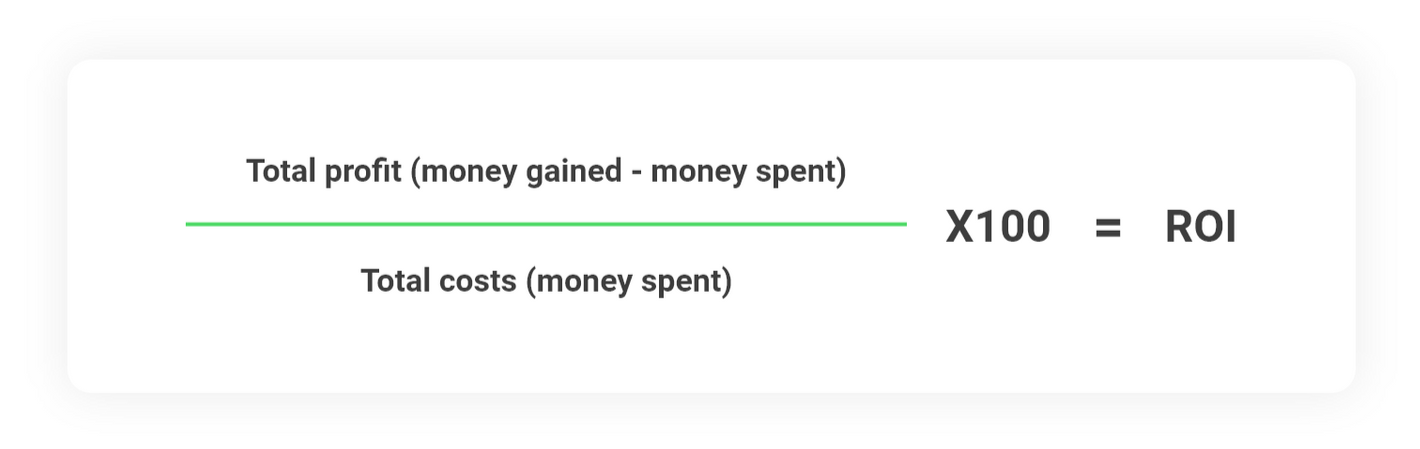Click the word "Total" above the green line
This screenshot has height=449, width=1420.
tap(281, 172)
